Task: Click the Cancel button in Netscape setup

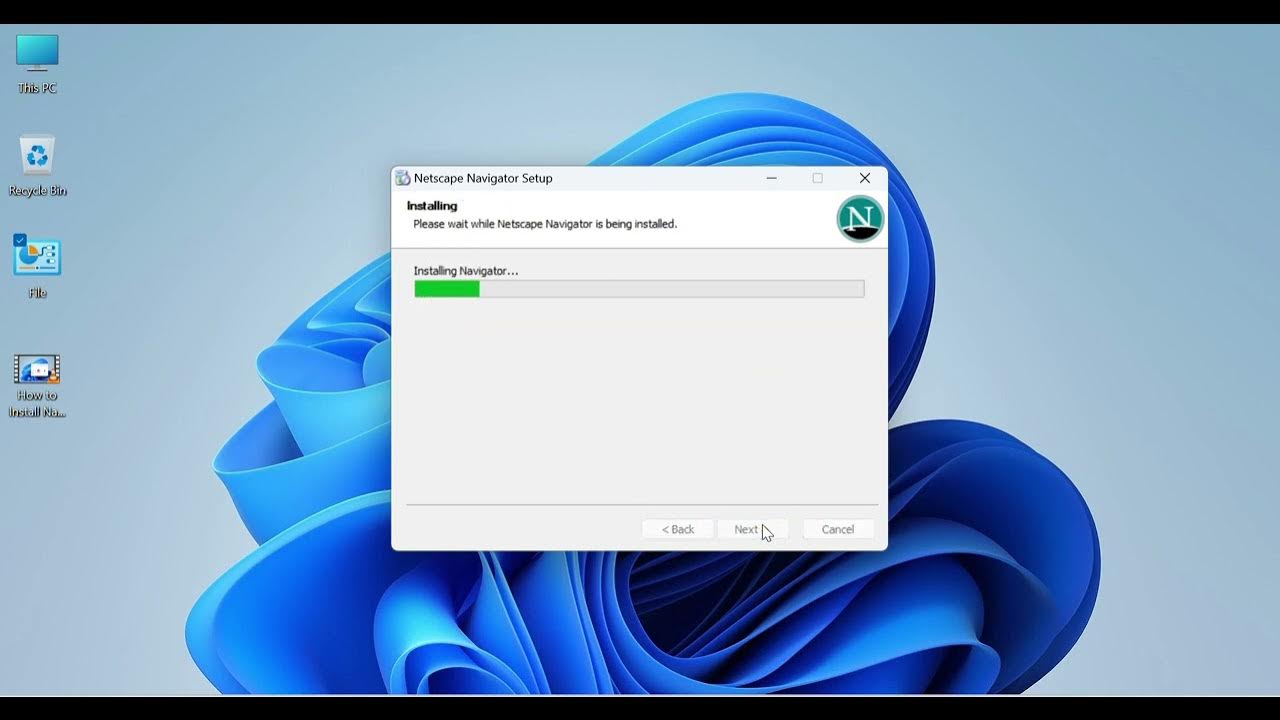Action: (838, 529)
